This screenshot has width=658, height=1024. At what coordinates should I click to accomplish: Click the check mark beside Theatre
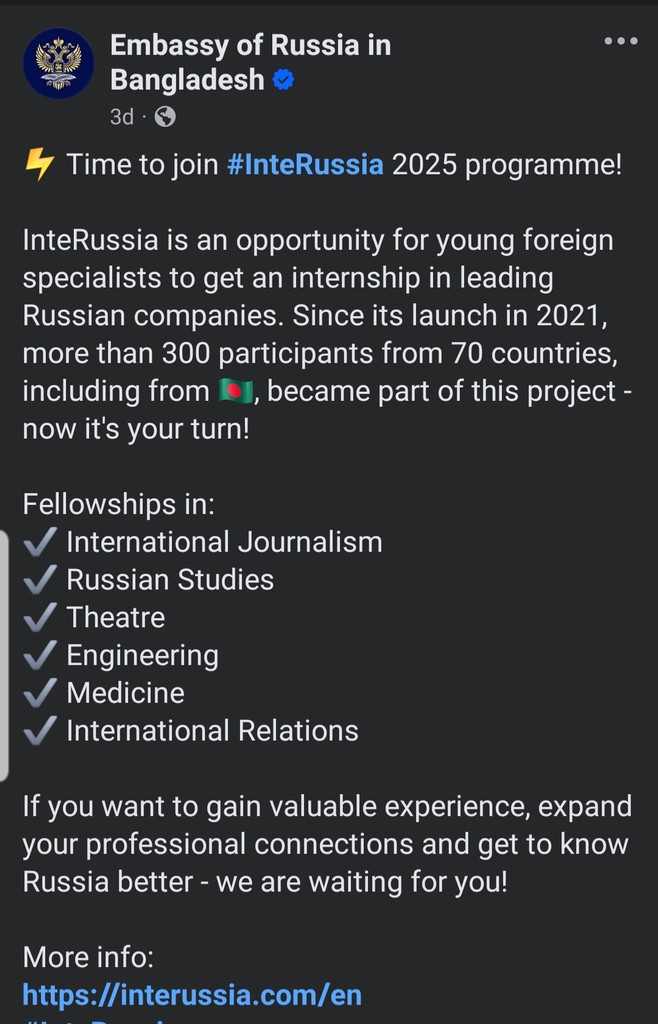coord(40,617)
